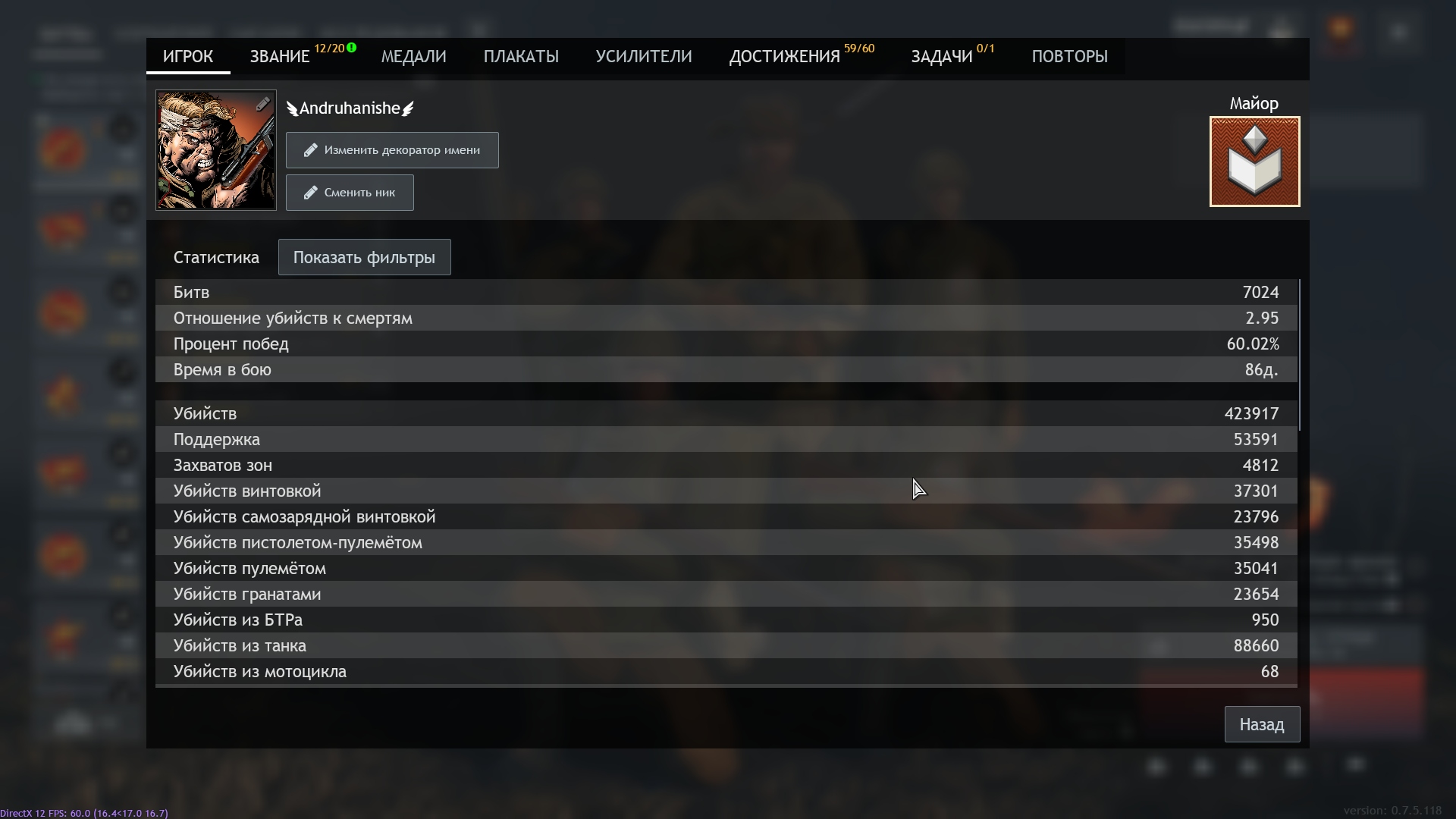Switch to the Повторы tab

pyautogui.click(x=1070, y=57)
